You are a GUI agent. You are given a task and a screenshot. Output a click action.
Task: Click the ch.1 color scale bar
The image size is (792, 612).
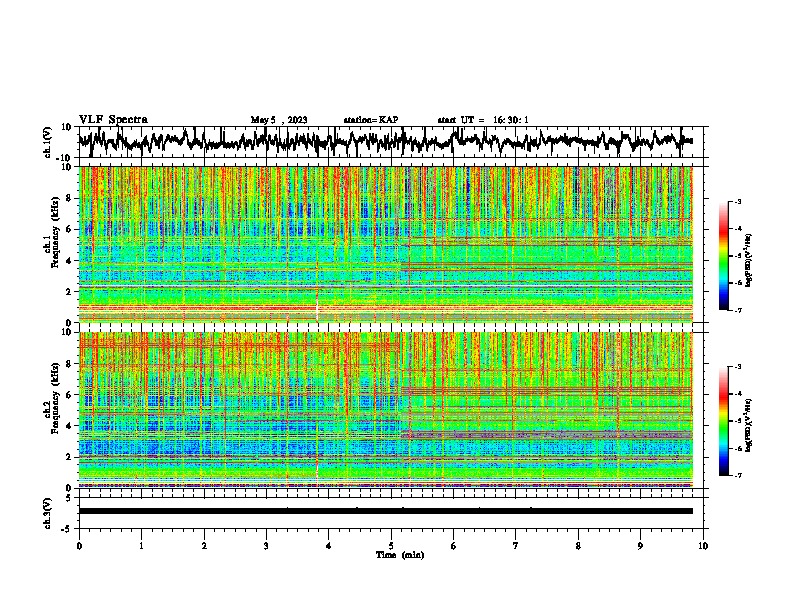click(x=723, y=256)
